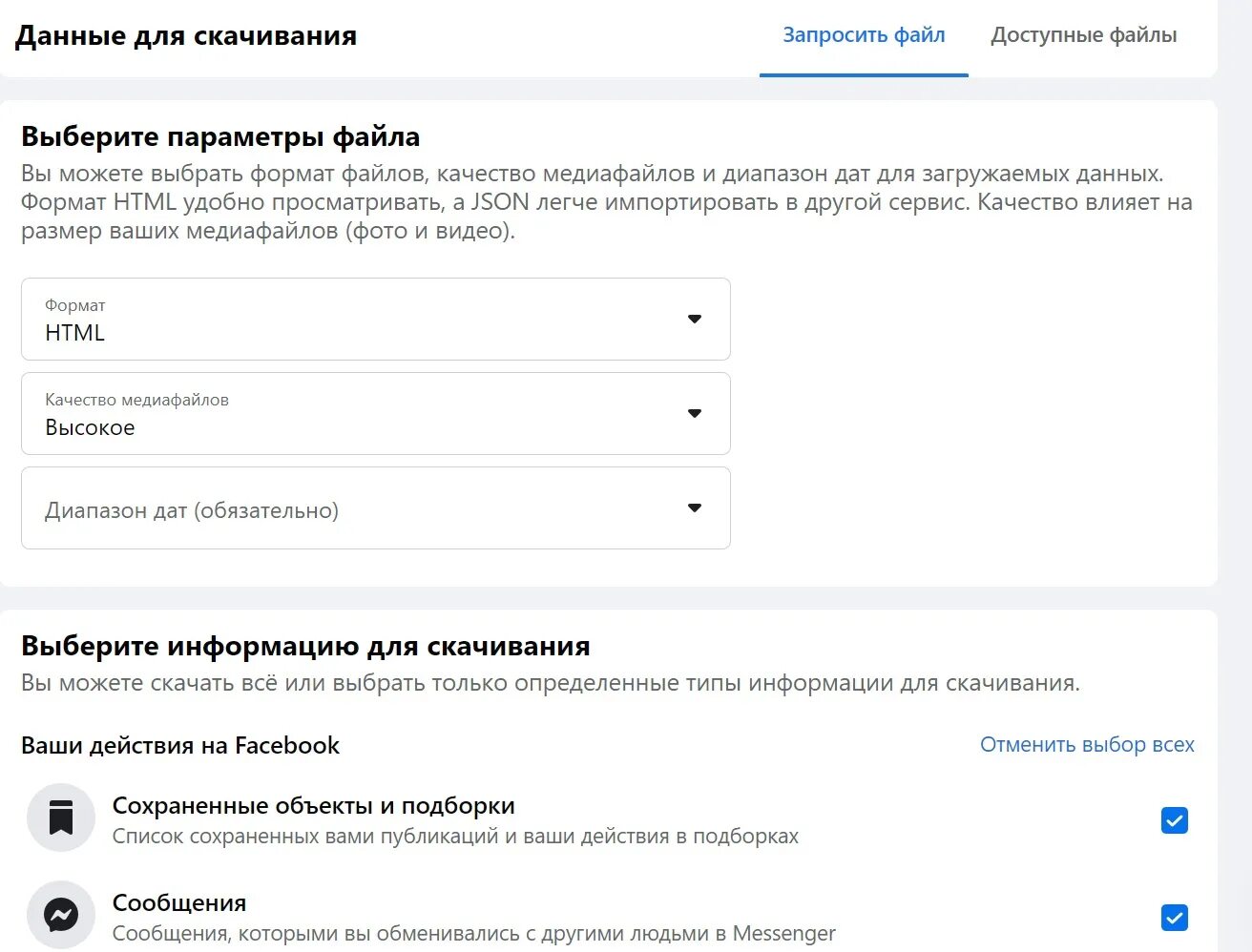This screenshot has height=952, width=1252.
Task: Click the arrow icon in the Формат field
Action: tap(695, 319)
